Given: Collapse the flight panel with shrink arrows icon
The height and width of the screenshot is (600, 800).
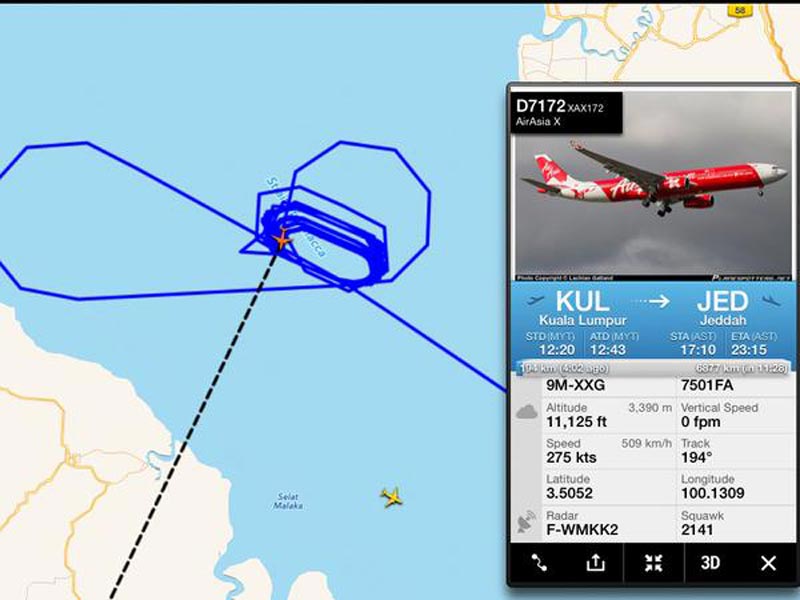Looking at the screenshot, I should coord(654,563).
